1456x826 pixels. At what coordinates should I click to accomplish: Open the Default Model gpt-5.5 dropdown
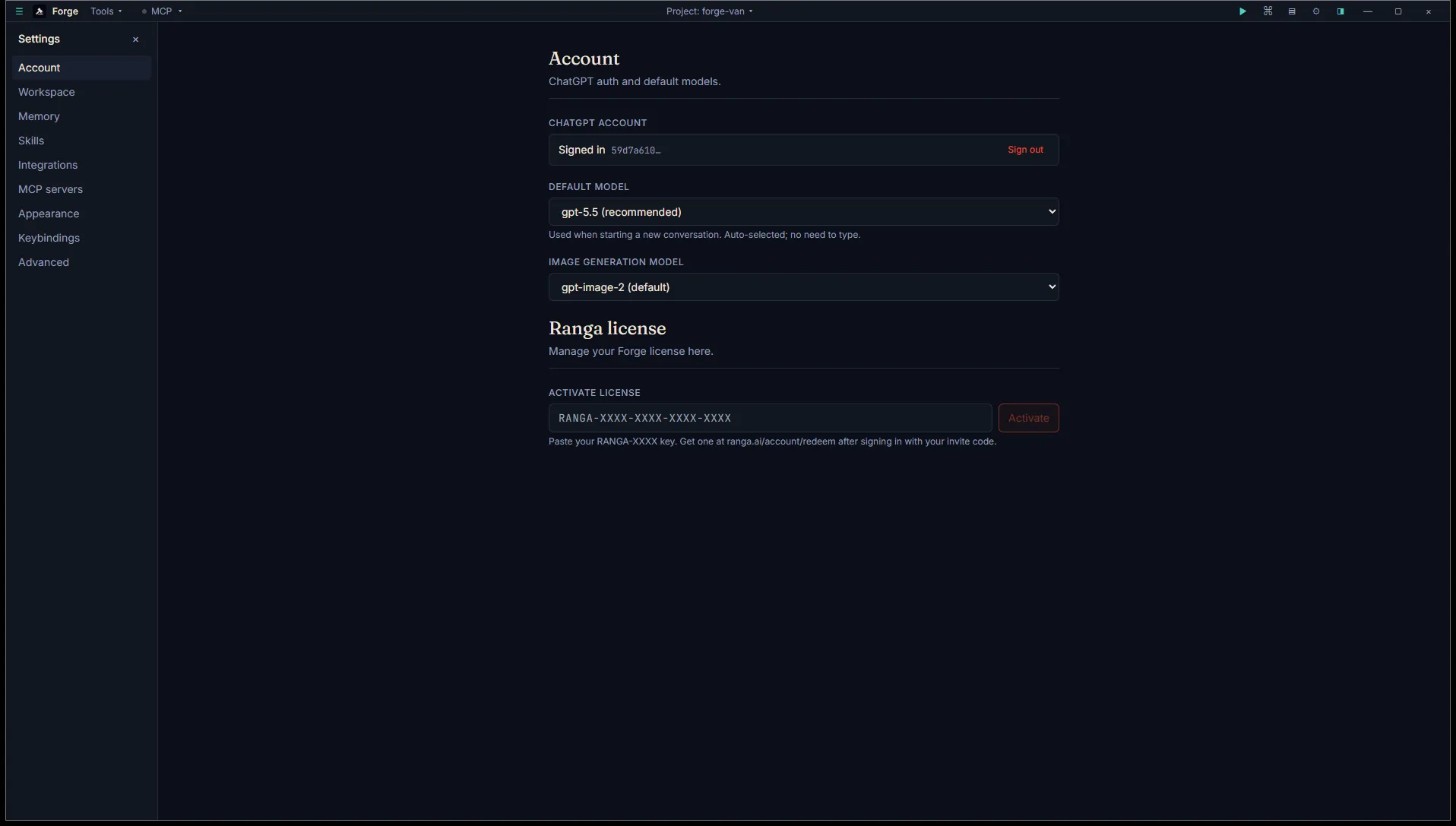803,212
